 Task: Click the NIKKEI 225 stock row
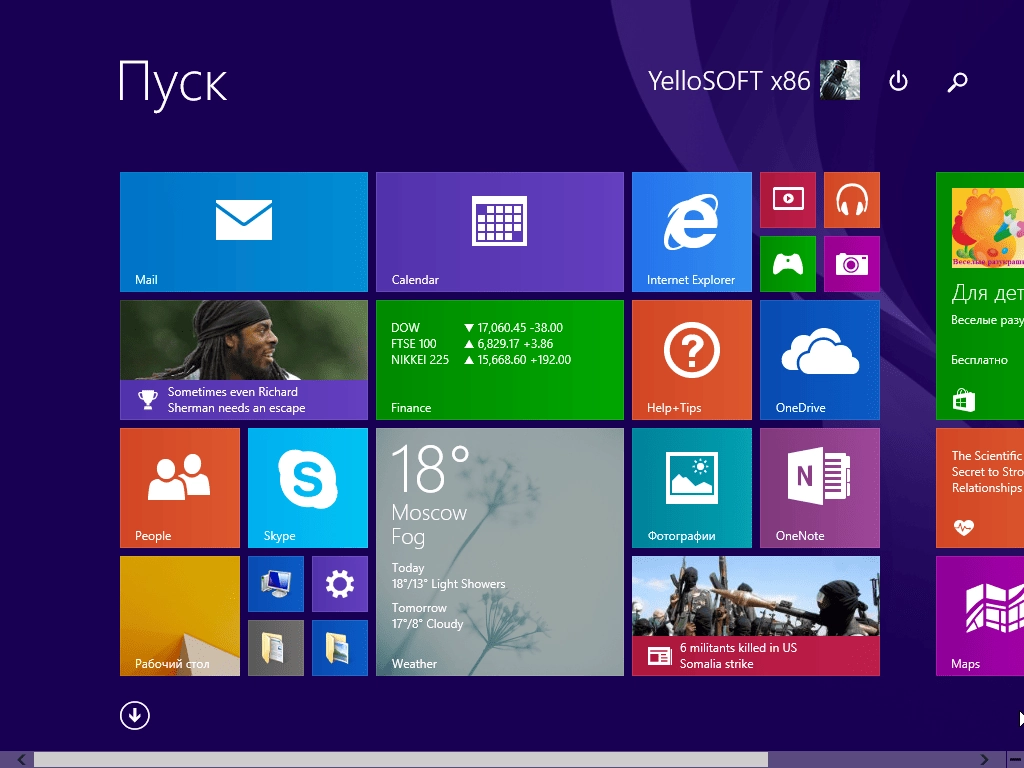tap(481, 360)
